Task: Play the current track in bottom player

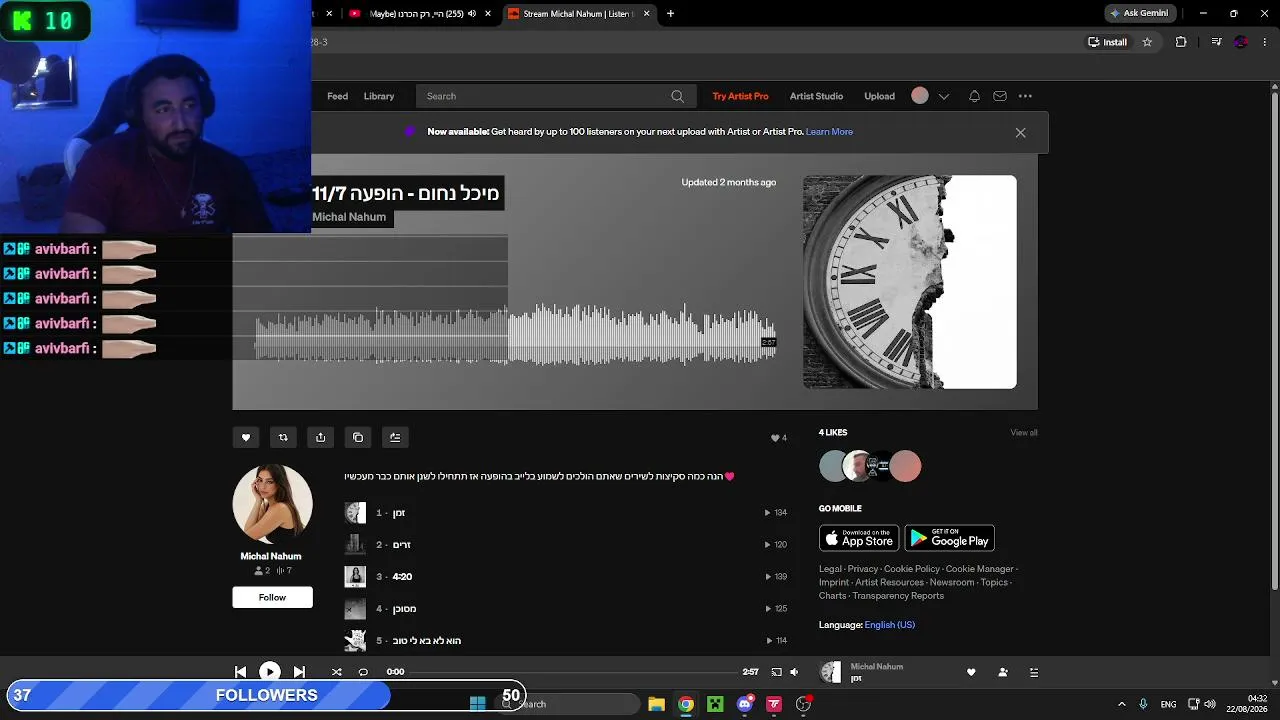Action: (269, 672)
